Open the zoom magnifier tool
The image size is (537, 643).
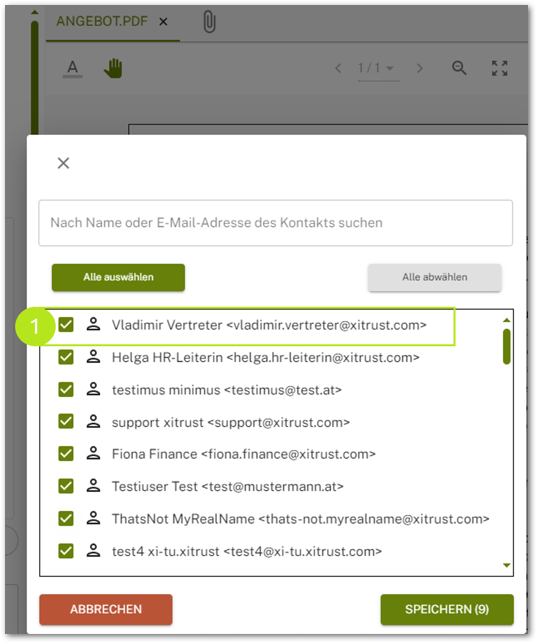tap(459, 68)
